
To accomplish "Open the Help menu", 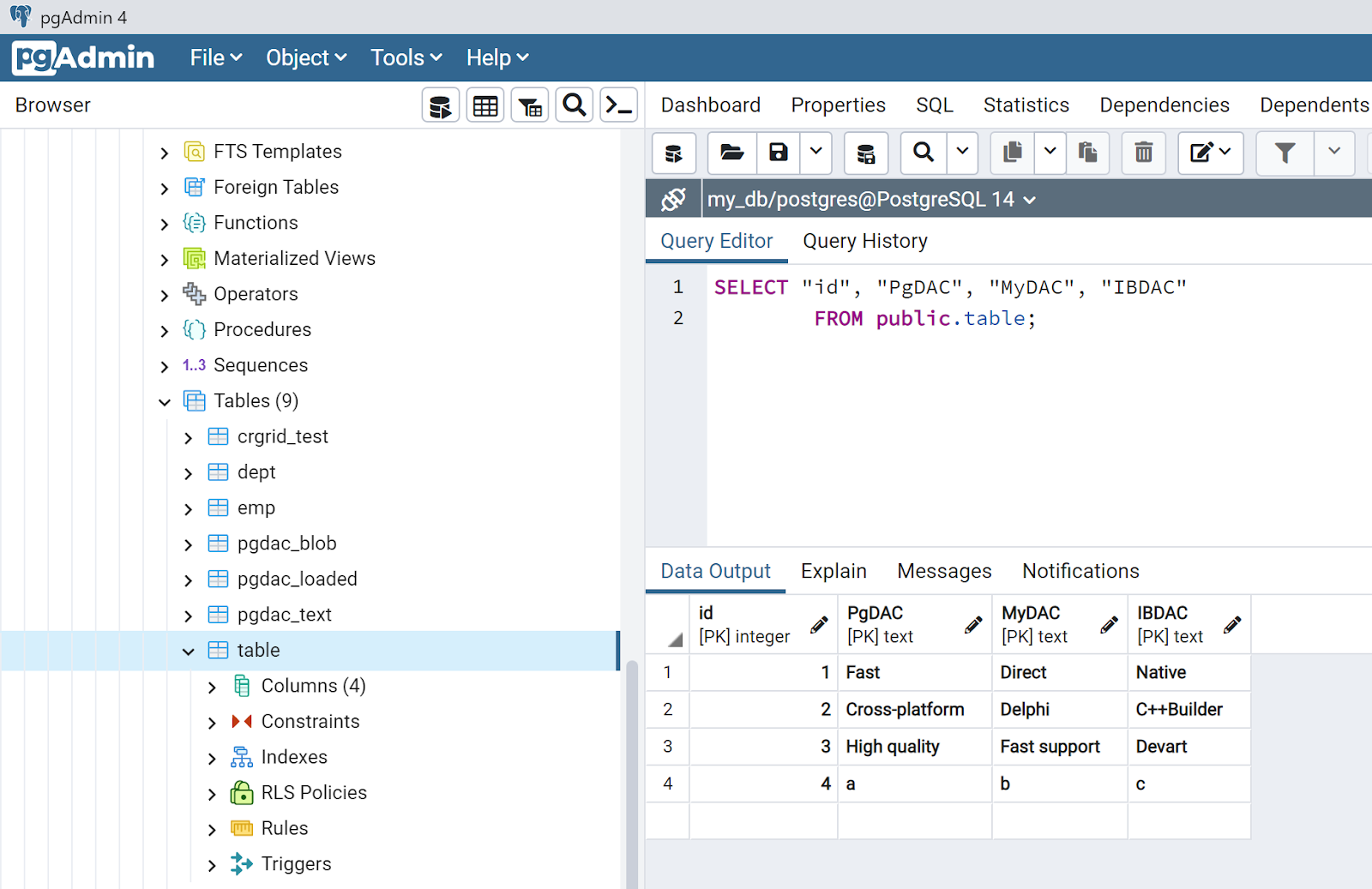I will (497, 57).
